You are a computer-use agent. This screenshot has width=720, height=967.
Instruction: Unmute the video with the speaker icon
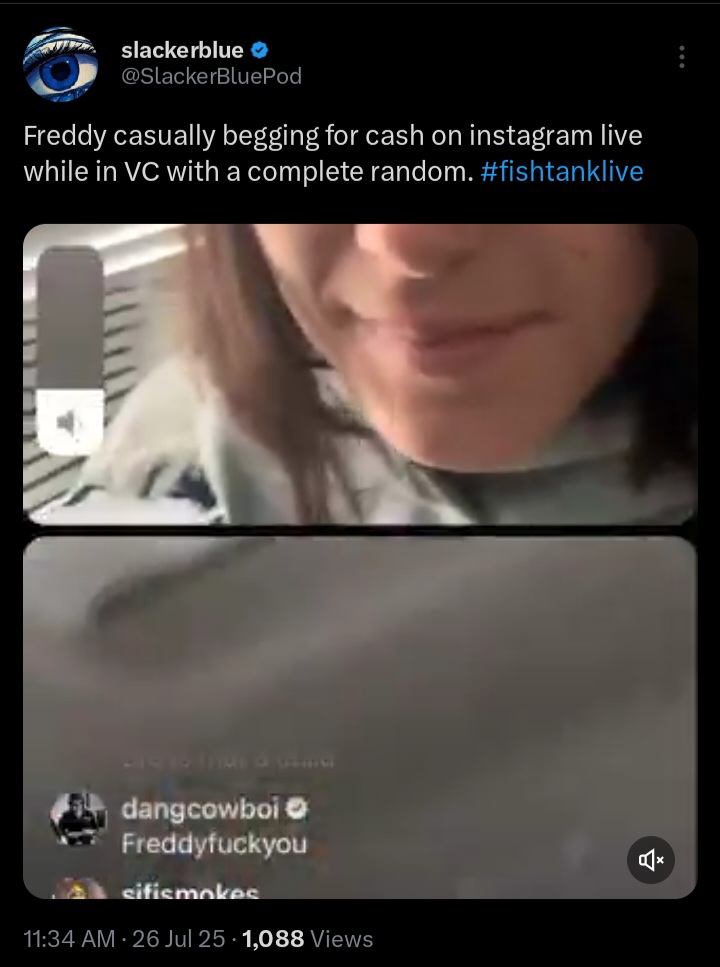(x=650, y=860)
